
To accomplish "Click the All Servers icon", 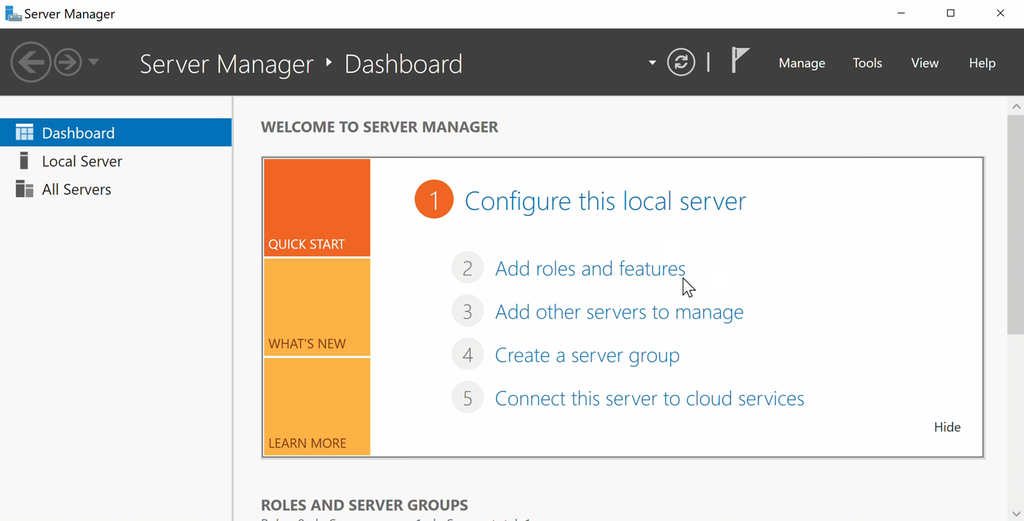I will pyautogui.click(x=24, y=189).
